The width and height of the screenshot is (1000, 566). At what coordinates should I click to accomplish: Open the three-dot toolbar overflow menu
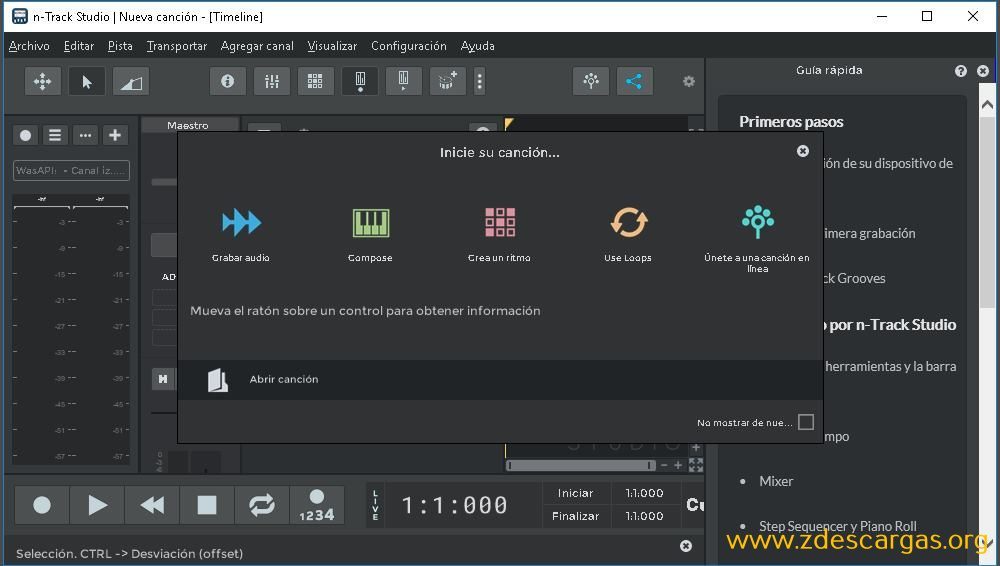click(x=480, y=81)
